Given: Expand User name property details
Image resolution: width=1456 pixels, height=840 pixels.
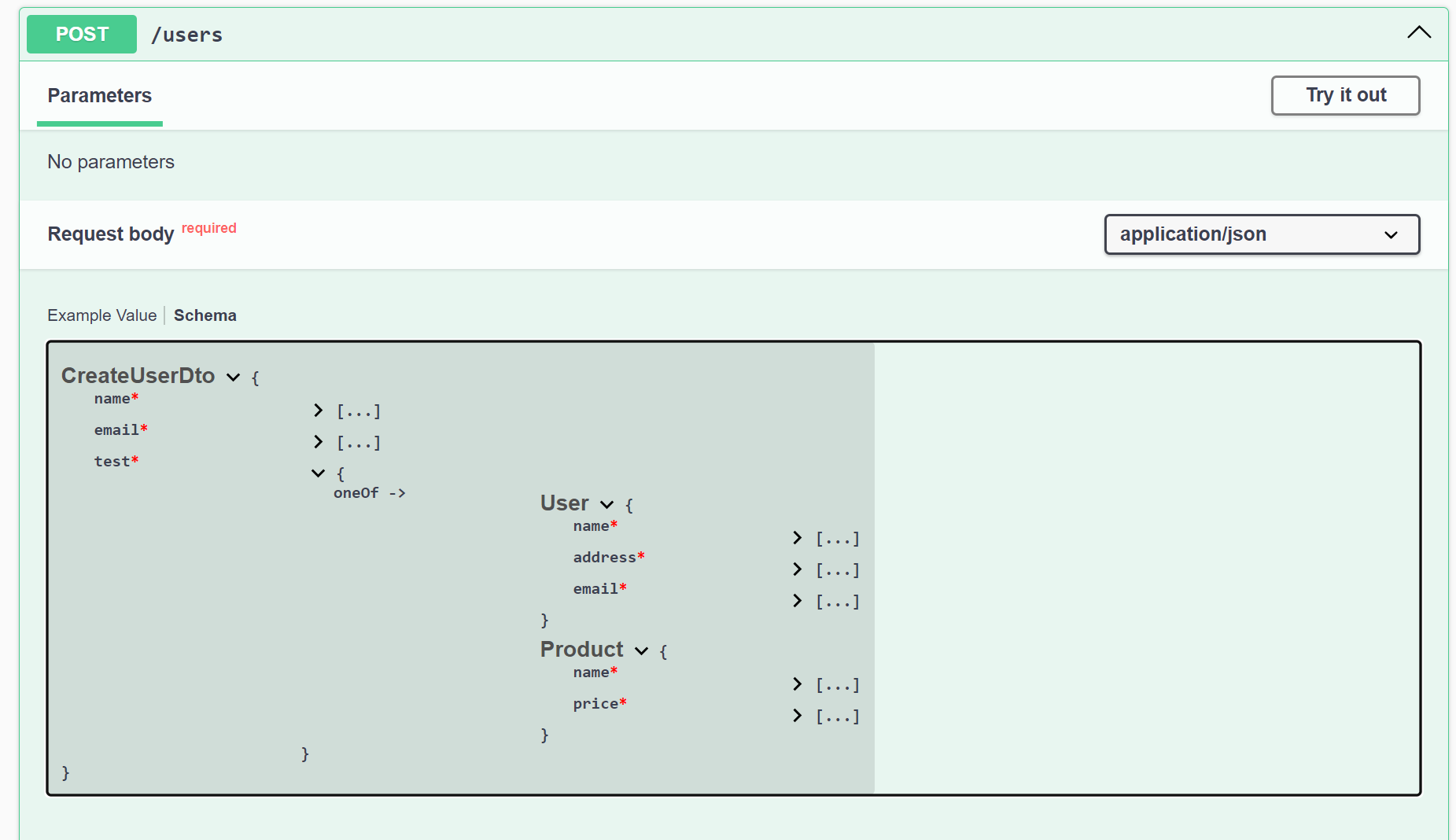Looking at the screenshot, I should pyautogui.click(x=798, y=538).
